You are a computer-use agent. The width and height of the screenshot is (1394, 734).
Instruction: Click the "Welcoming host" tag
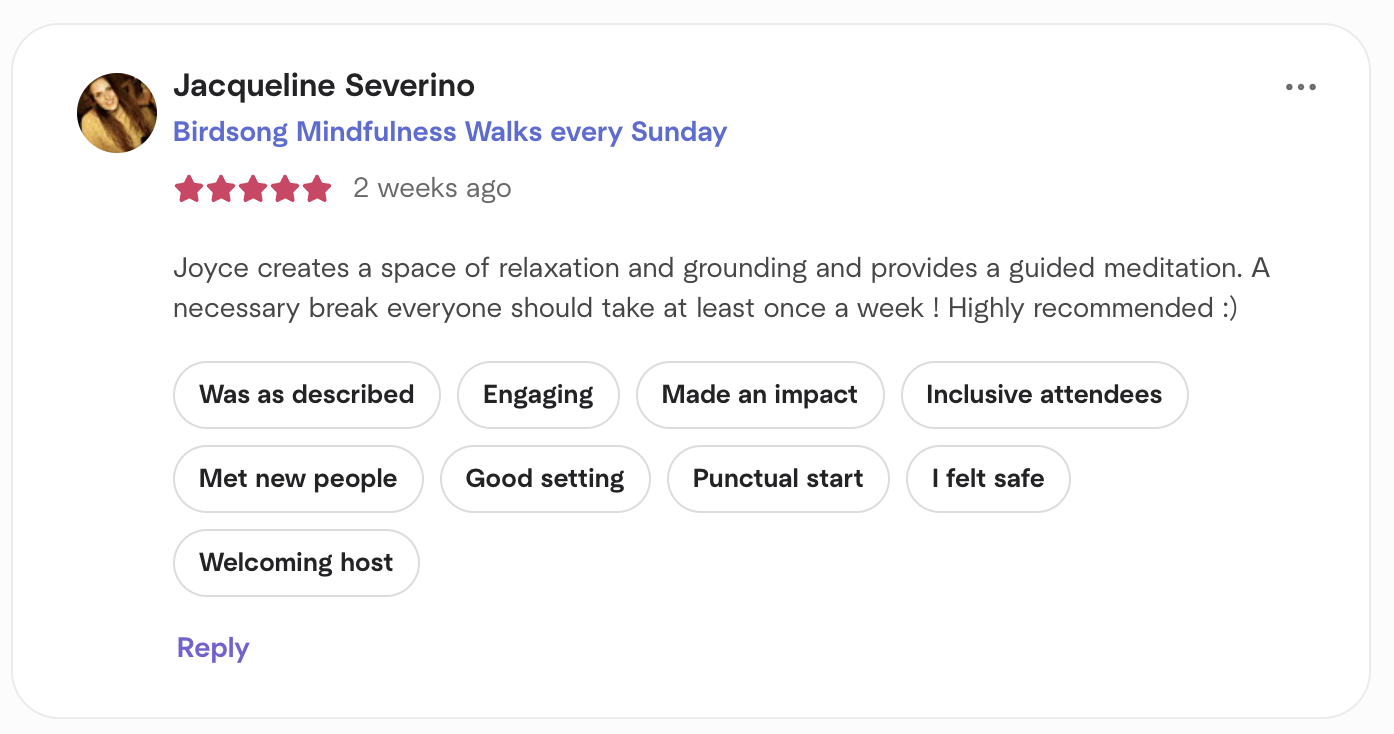(296, 563)
